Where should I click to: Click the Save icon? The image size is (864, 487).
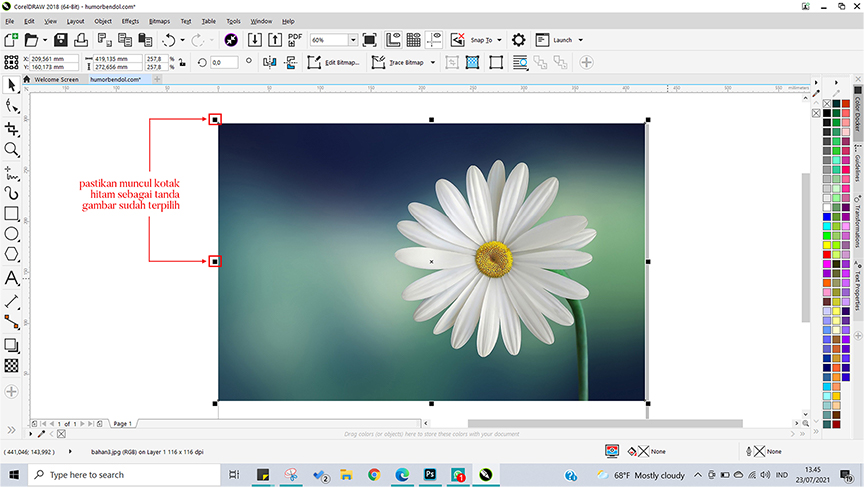(x=61, y=40)
